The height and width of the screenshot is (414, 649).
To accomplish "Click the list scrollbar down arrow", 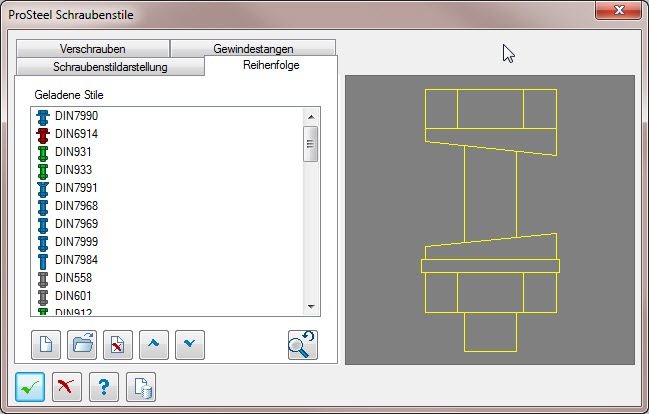I will pos(311,307).
